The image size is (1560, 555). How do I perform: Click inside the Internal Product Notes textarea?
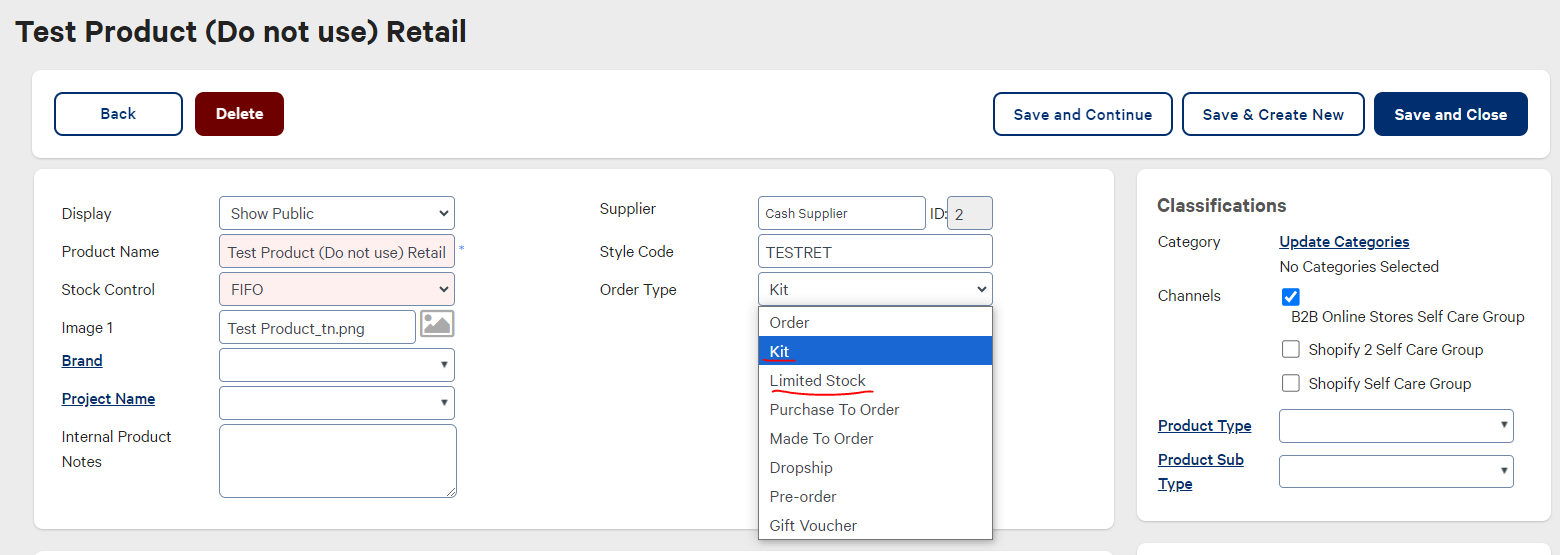[x=337, y=461]
